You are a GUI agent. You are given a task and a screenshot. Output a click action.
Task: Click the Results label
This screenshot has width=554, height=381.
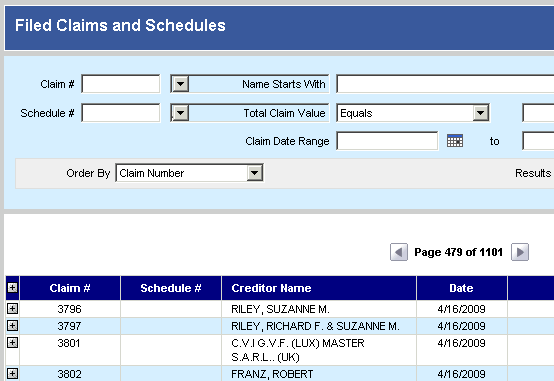point(533,173)
